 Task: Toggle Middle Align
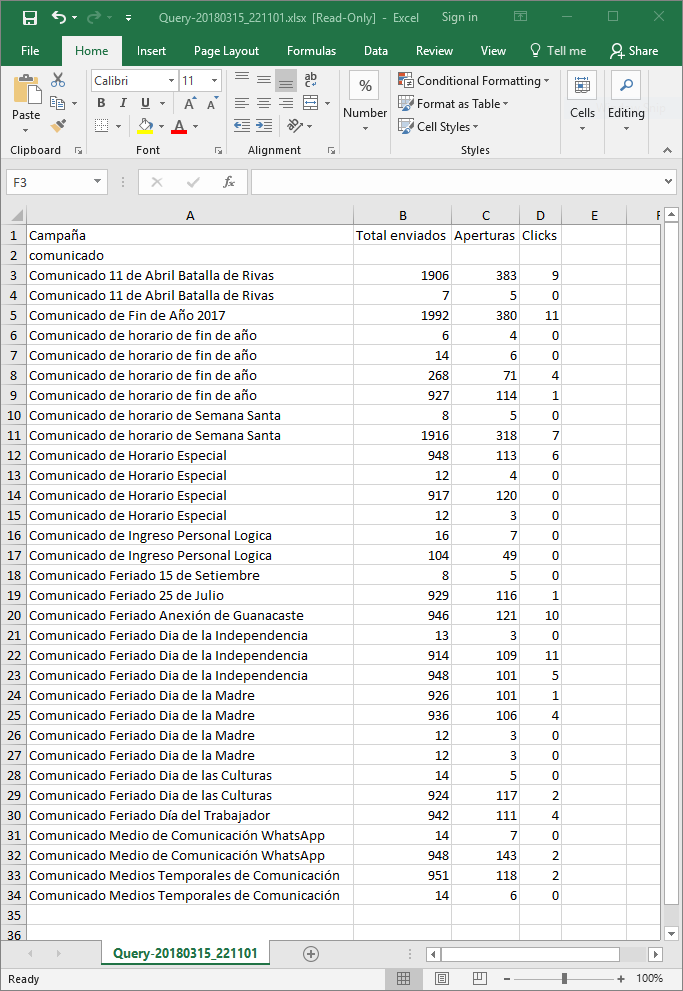263,80
